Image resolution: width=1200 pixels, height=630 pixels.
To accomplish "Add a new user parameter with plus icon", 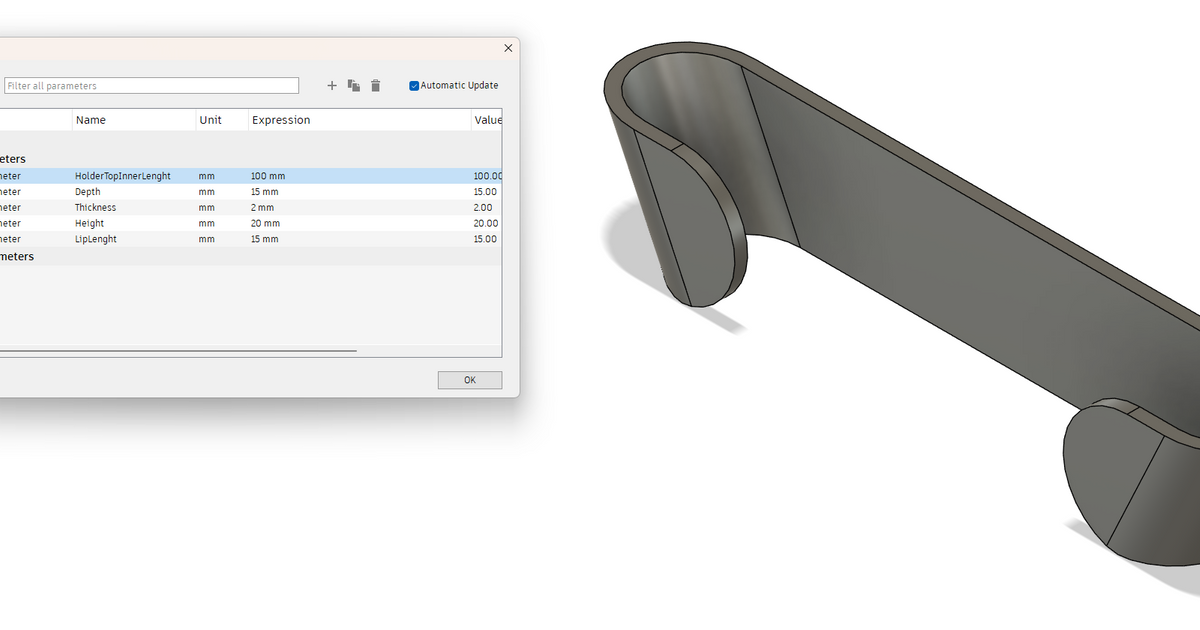I will click(x=332, y=86).
